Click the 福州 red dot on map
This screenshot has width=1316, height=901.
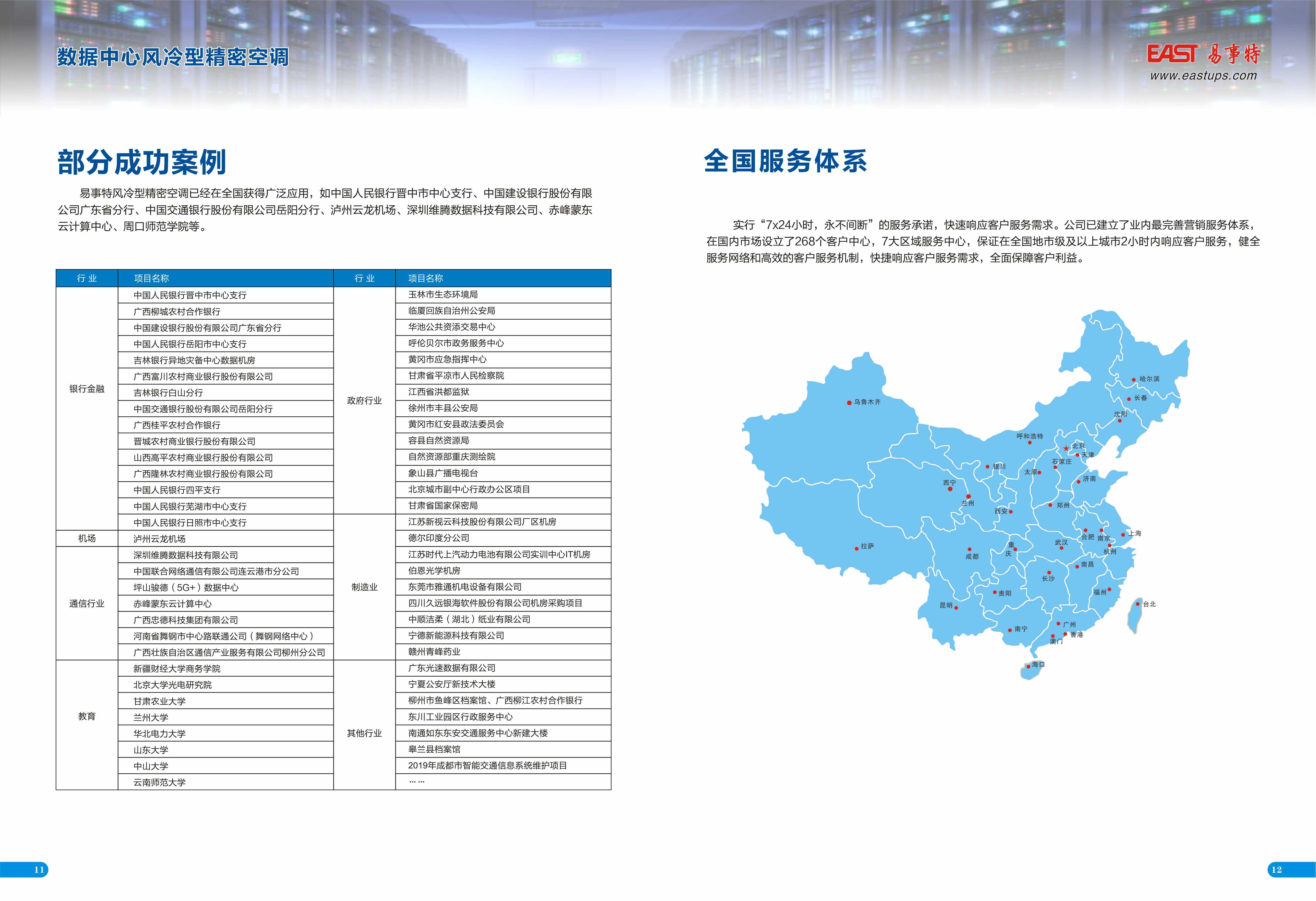click(x=1110, y=589)
